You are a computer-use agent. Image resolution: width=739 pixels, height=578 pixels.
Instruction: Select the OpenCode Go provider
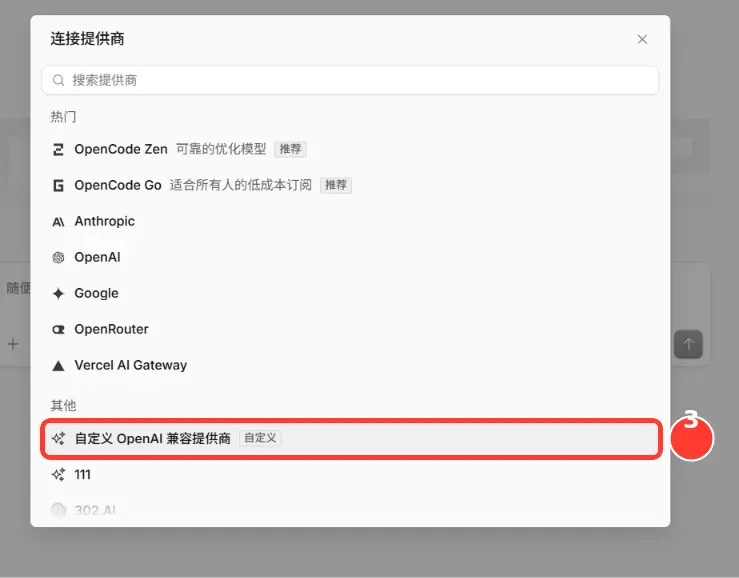pyautogui.click(x=350, y=185)
